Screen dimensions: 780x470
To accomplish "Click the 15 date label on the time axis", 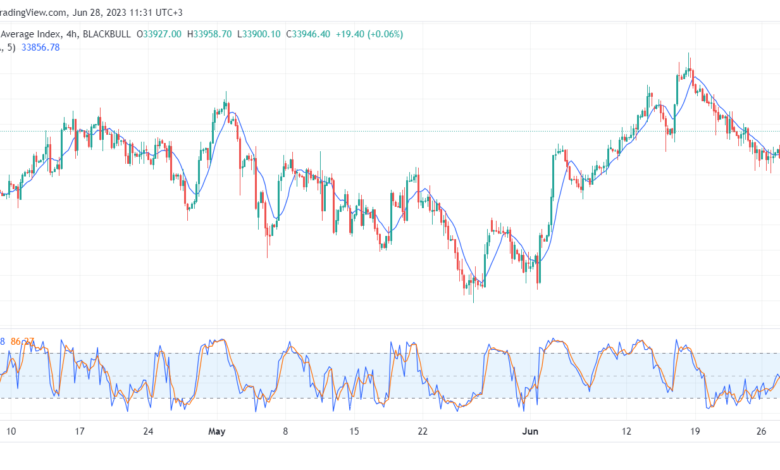I will point(354,431).
